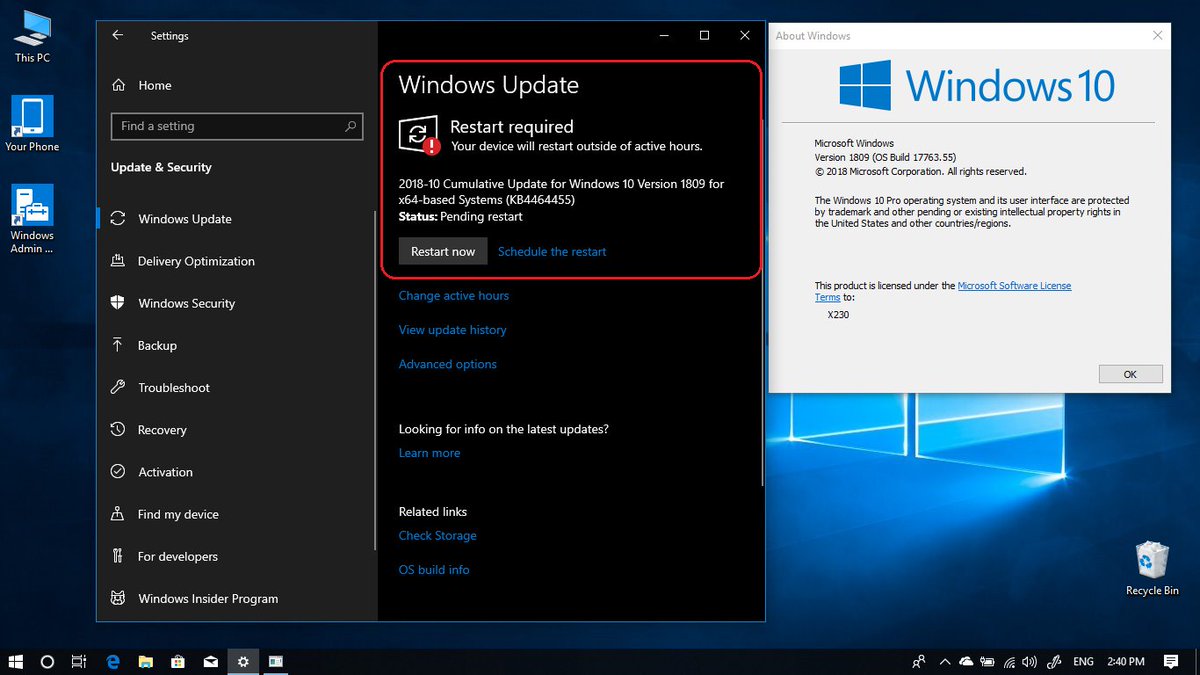The width and height of the screenshot is (1200, 675).
Task: Open the volume control in the tray
Action: pos(1029,661)
